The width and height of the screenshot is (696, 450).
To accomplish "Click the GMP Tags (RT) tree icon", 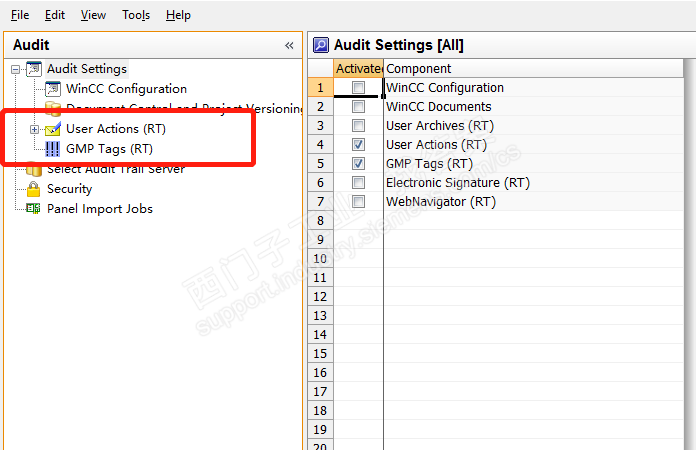I will coord(53,149).
